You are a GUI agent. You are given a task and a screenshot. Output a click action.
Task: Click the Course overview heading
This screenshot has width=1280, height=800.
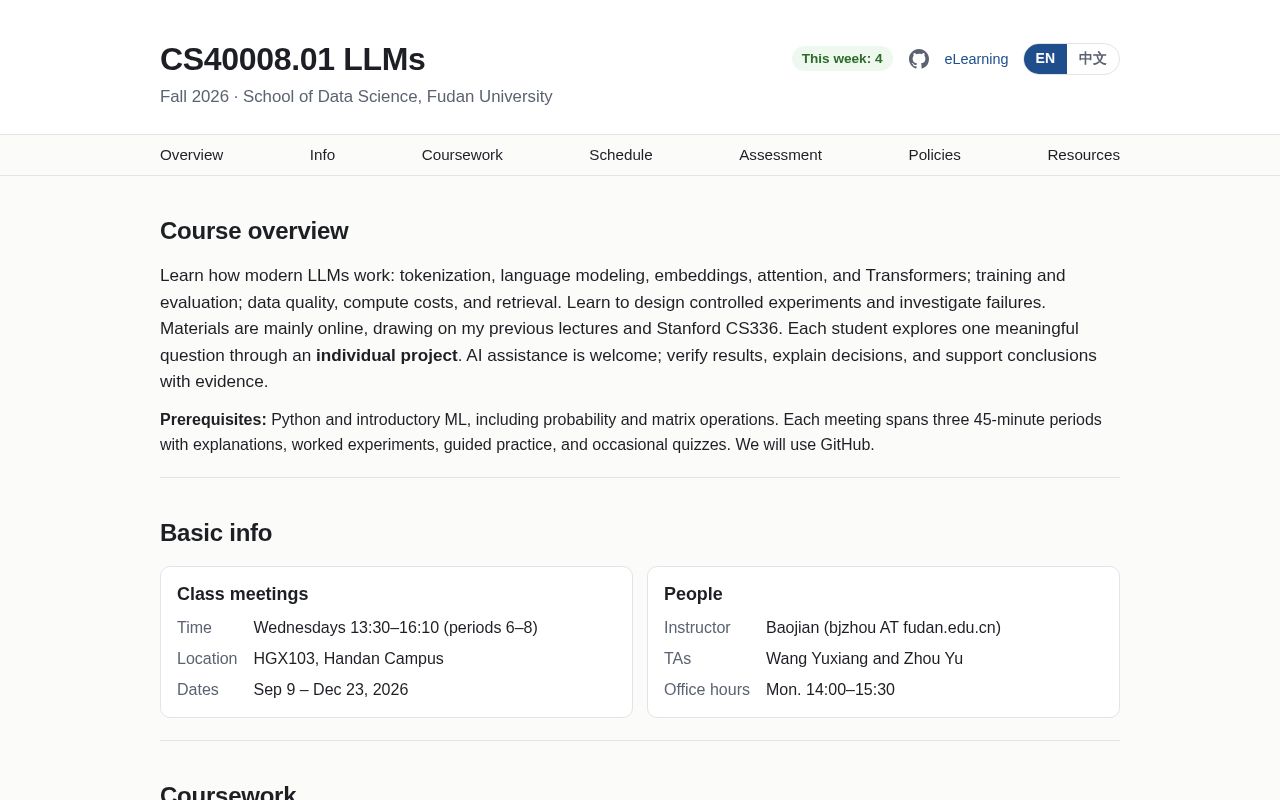(254, 231)
